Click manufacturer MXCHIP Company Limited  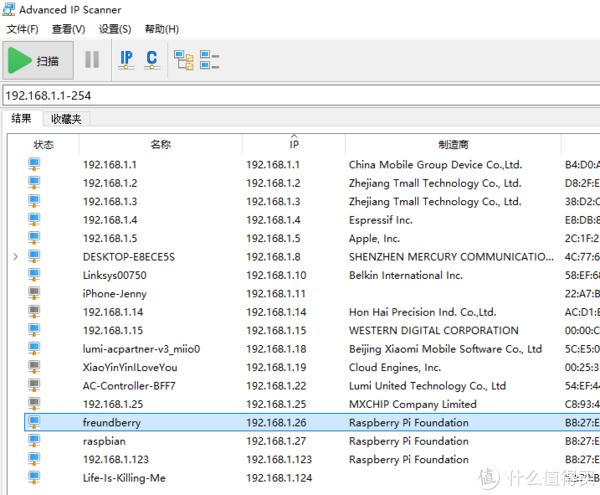[x=412, y=404]
